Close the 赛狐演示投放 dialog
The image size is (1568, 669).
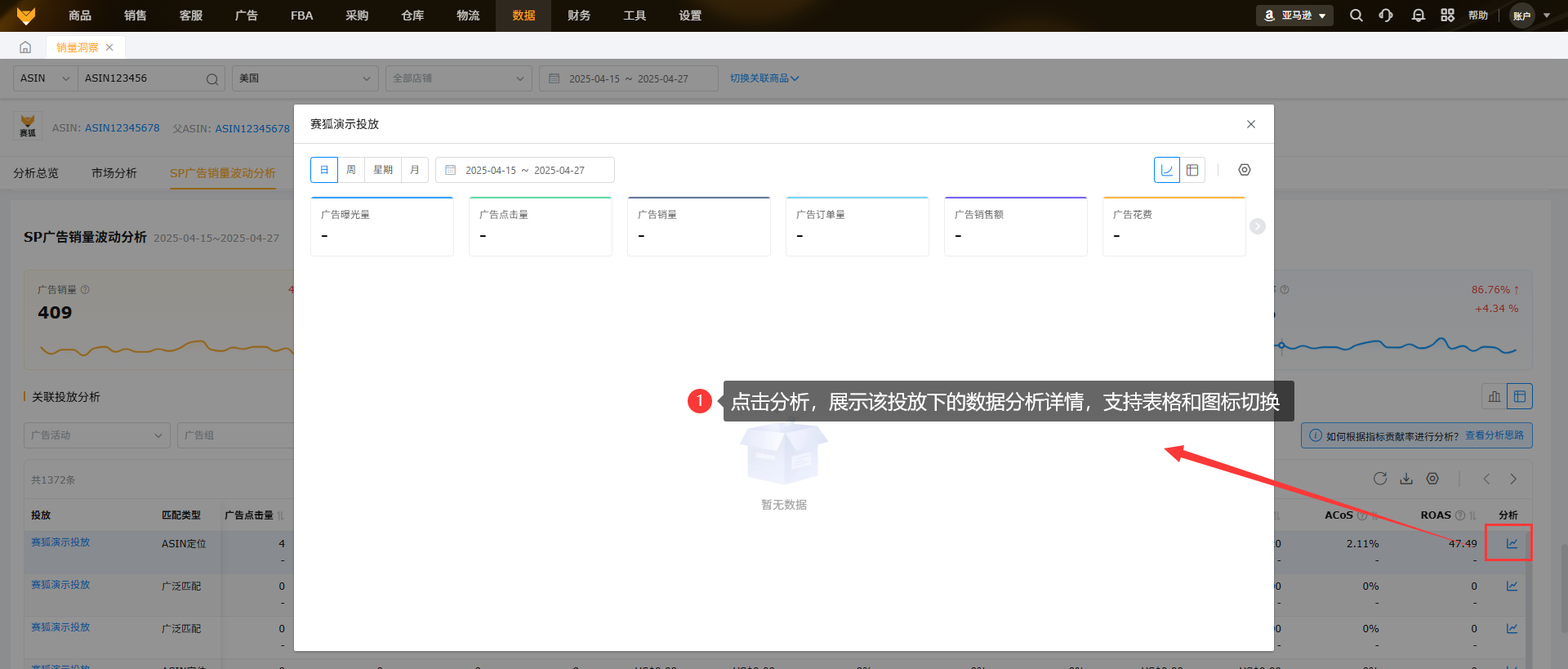click(x=1250, y=124)
